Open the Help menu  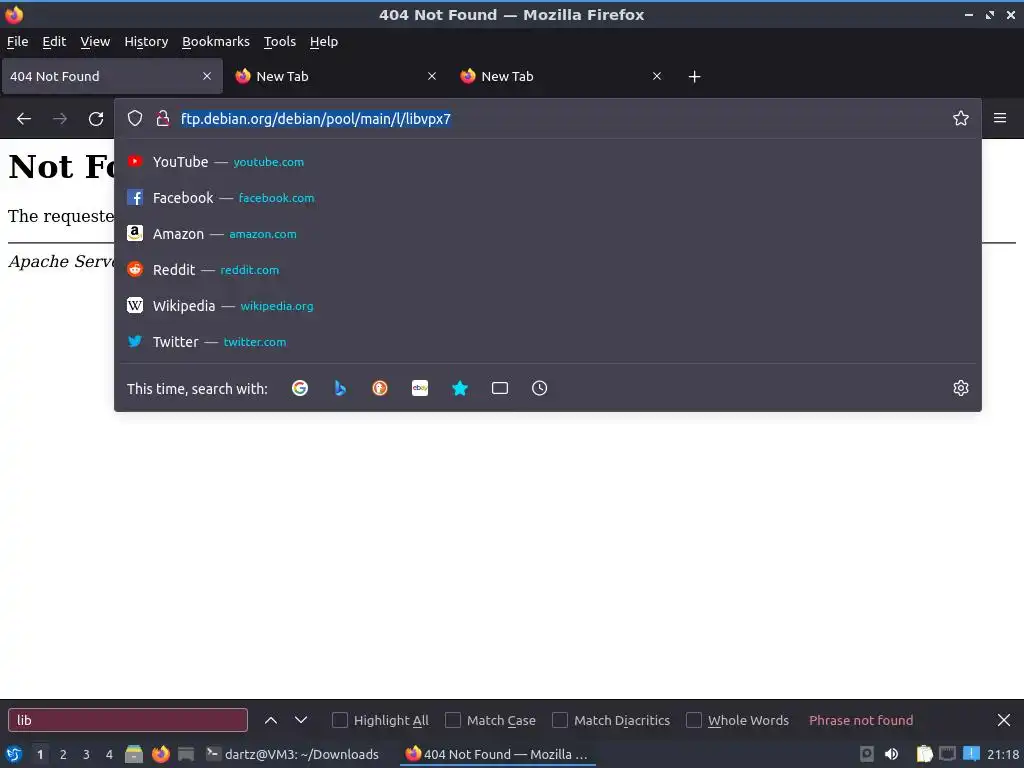[x=324, y=41]
